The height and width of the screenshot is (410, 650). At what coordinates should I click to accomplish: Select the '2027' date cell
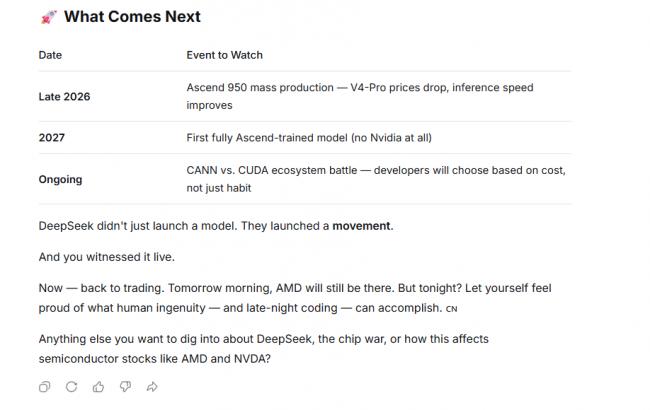[x=51, y=137]
